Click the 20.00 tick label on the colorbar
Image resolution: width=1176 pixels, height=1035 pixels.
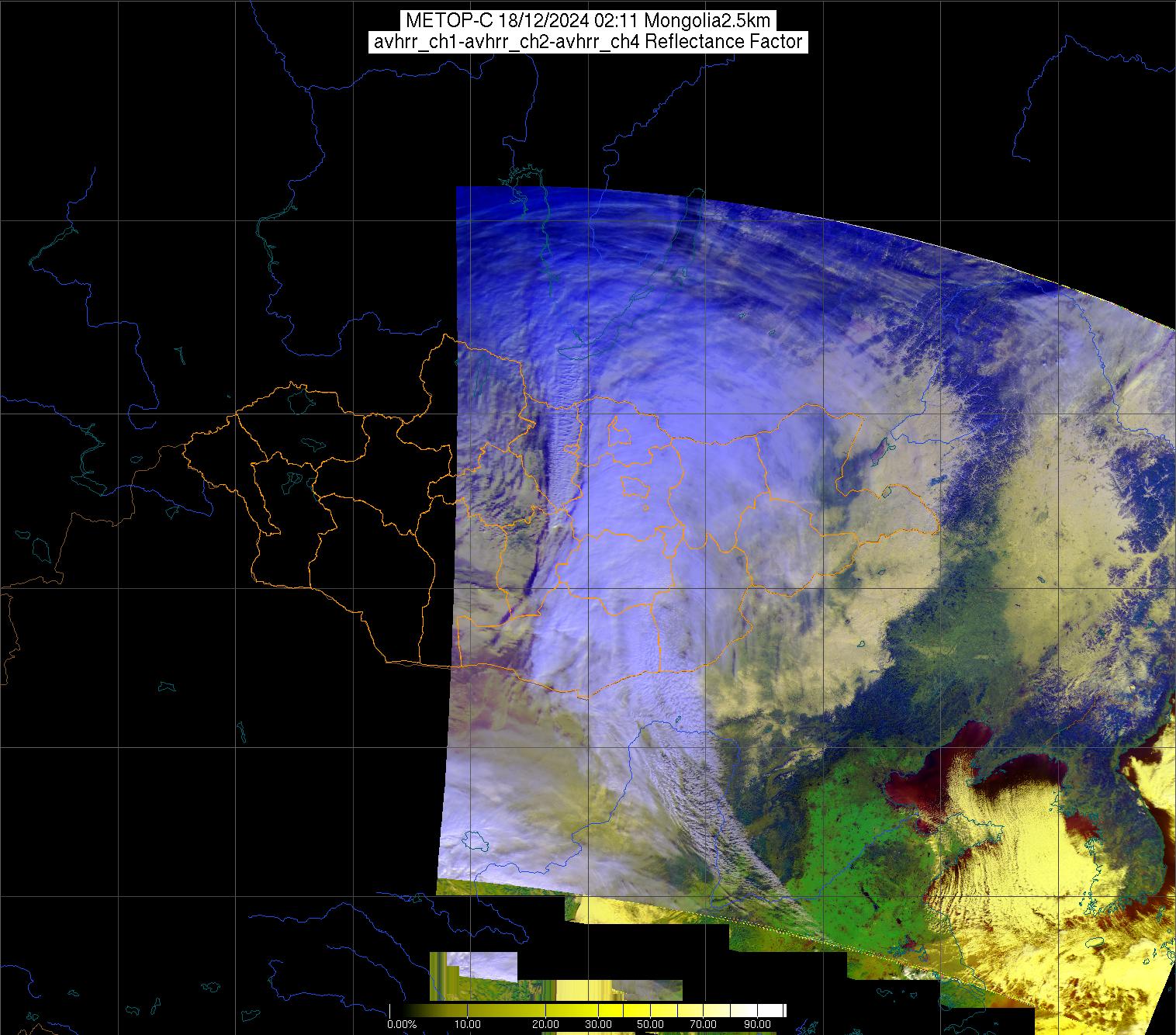(x=547, y=1025)
